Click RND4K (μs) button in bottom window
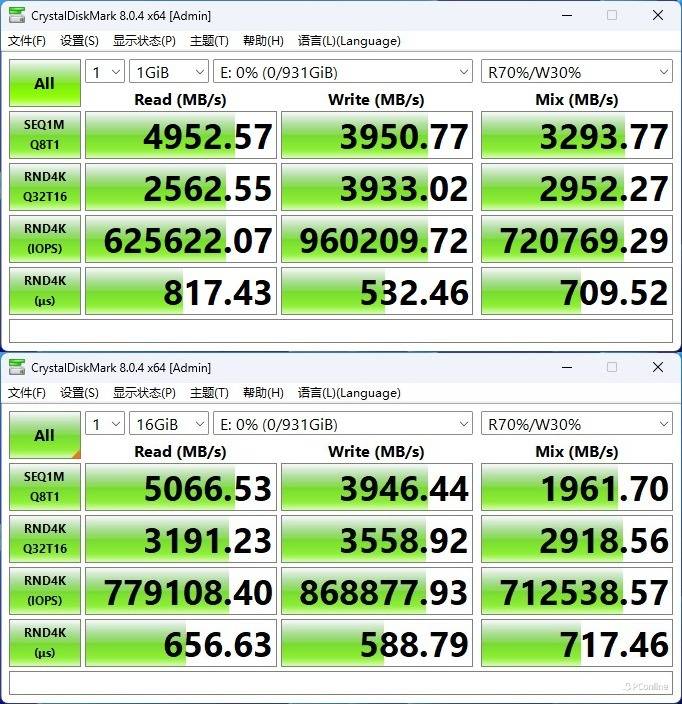Viewport: 682px width, 704px height. [x=44, y=643]
